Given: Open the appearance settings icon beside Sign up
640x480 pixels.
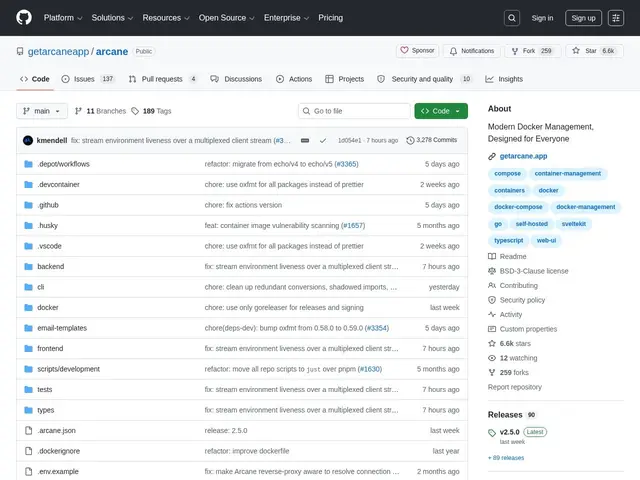Looking at the screenshot, I should [x=616, y=18].
